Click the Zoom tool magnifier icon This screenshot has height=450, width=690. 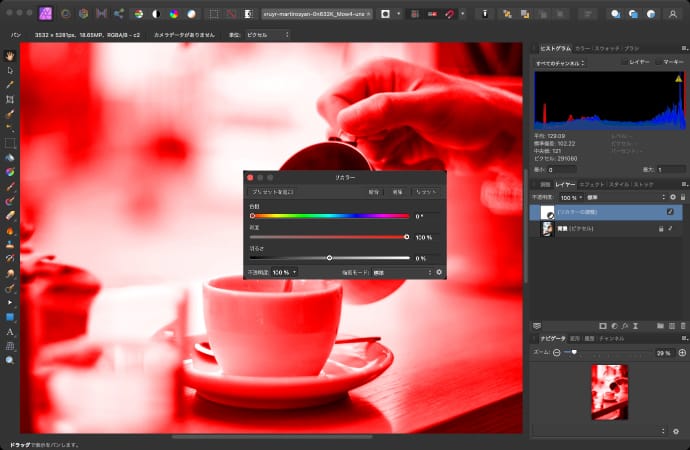[x=10, y=359]
